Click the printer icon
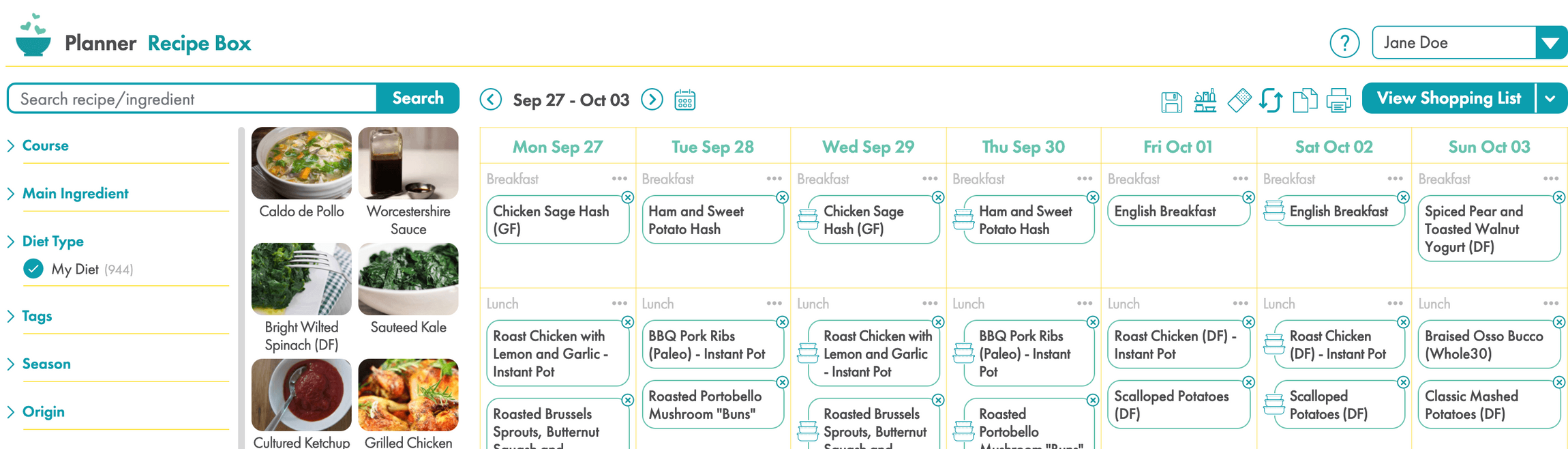This screenshot has width=1568, height=449. [x=1338, y=100]
